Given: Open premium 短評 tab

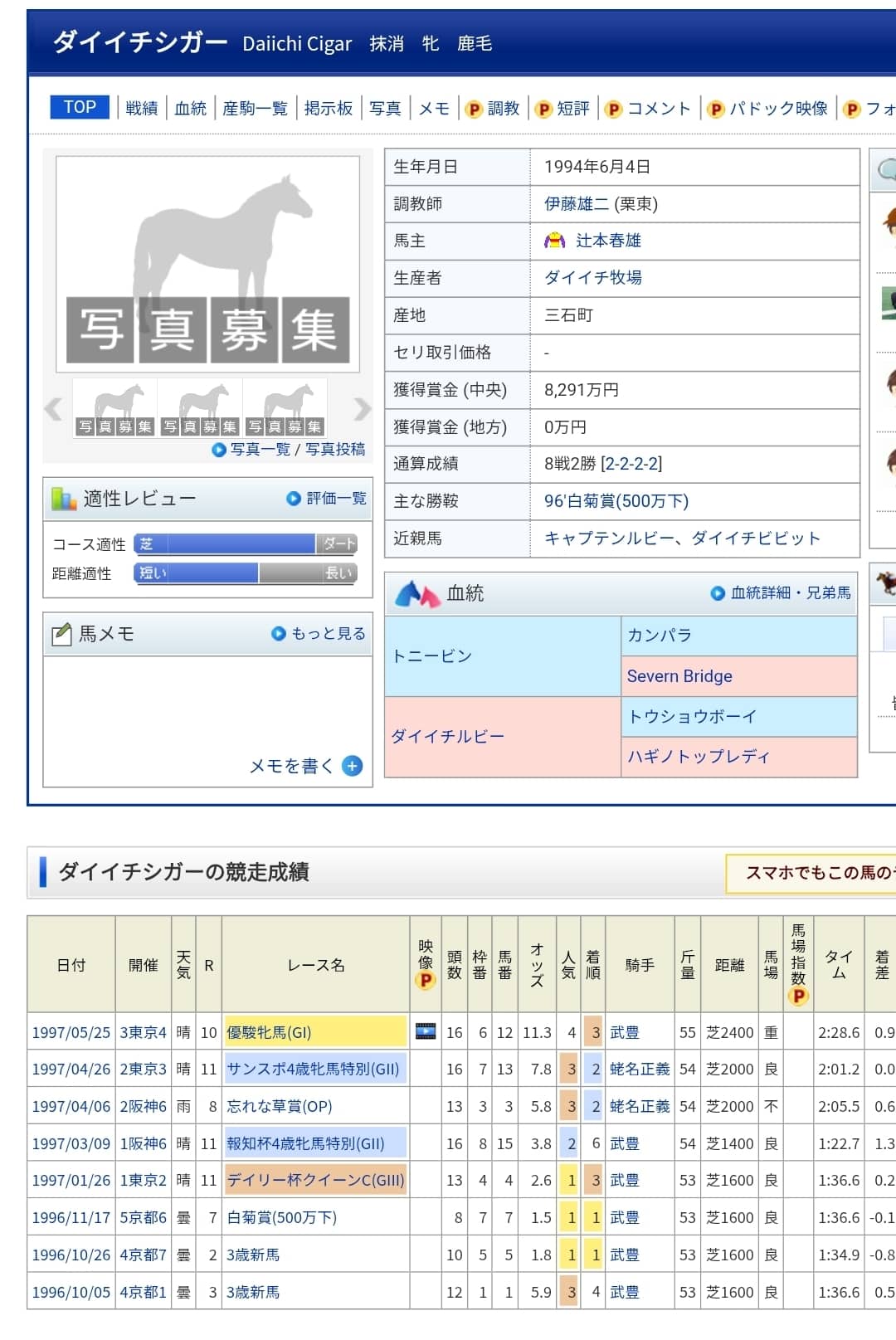Looking at the screenshot, I should click(x=562, y=109).
